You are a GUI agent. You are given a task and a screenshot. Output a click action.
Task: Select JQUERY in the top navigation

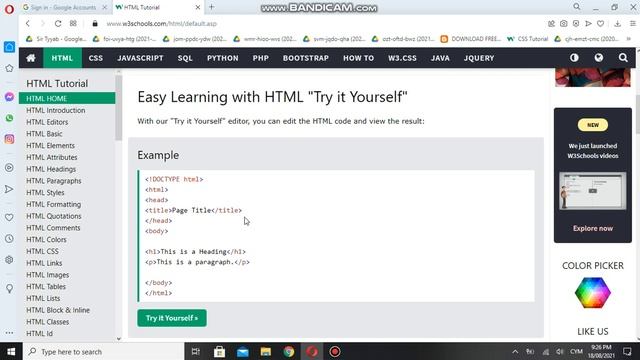point(479,58)
